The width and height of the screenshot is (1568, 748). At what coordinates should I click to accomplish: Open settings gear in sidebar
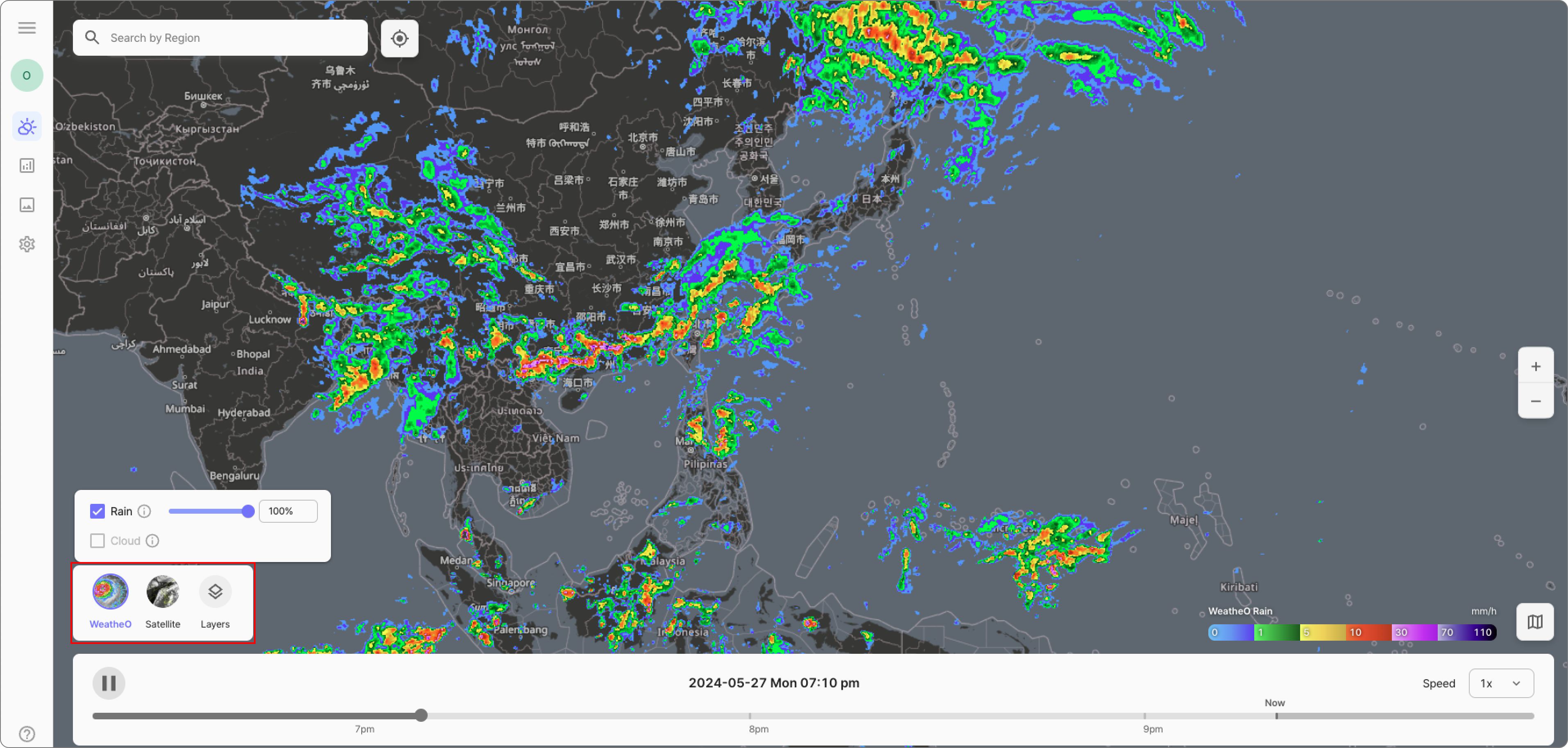pos(27,244)
